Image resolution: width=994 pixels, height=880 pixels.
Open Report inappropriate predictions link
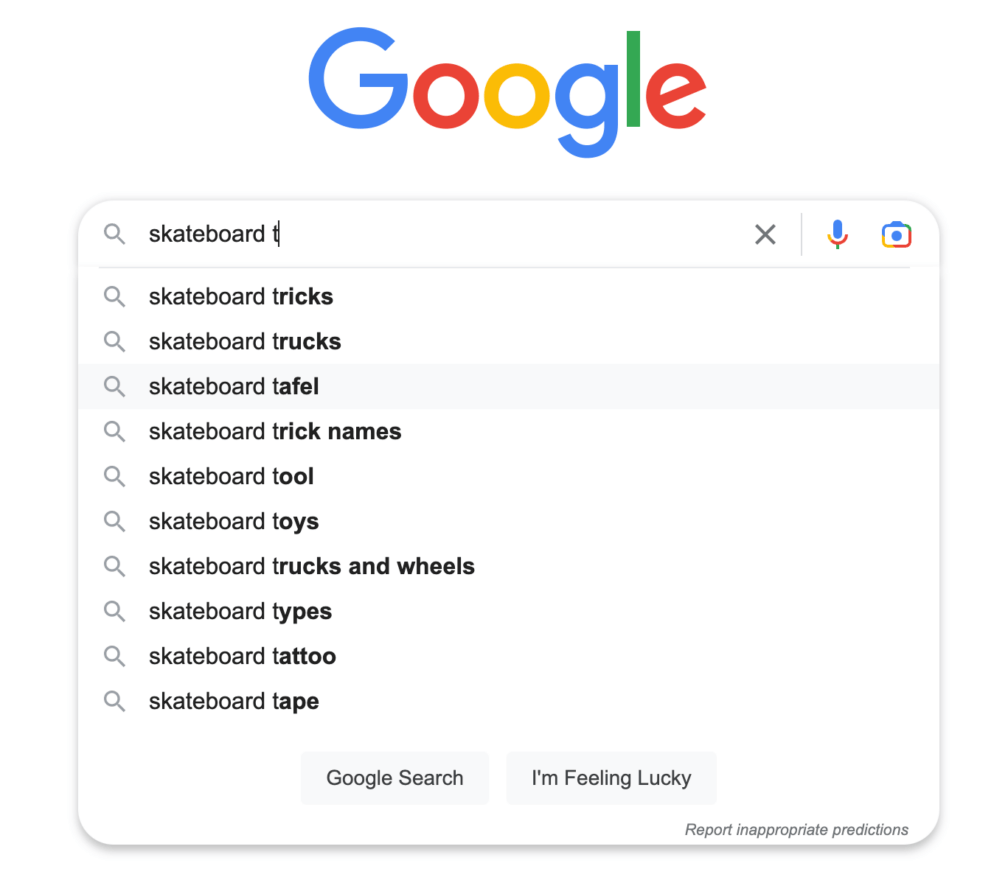coord(796,829)
